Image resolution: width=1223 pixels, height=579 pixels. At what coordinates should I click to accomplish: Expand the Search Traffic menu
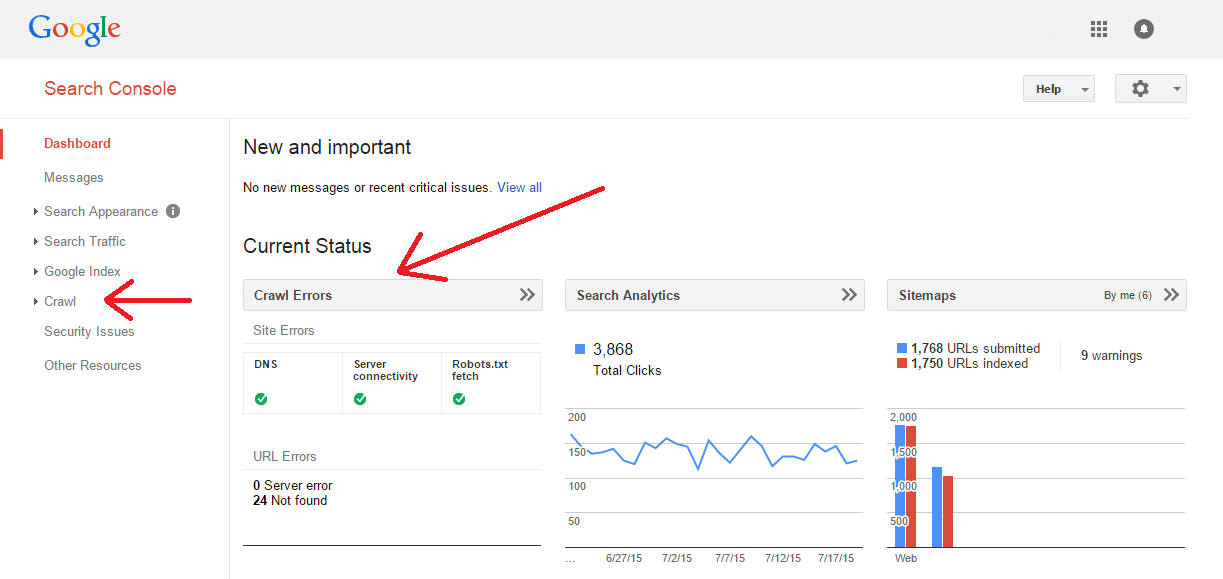[84, 241]
